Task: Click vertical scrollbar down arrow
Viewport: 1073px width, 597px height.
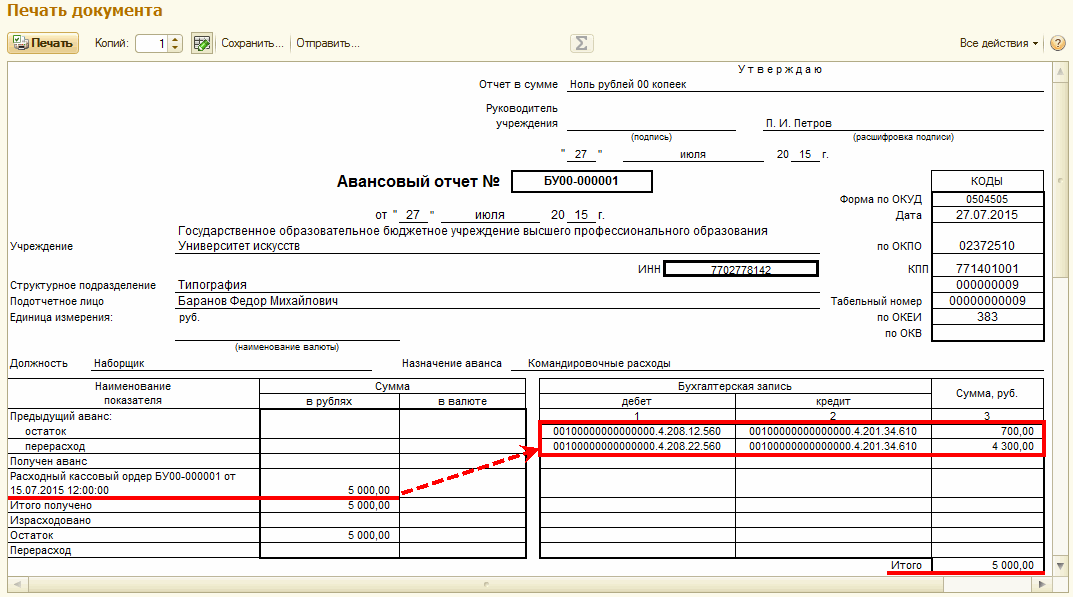Action: pos(1061,566)
